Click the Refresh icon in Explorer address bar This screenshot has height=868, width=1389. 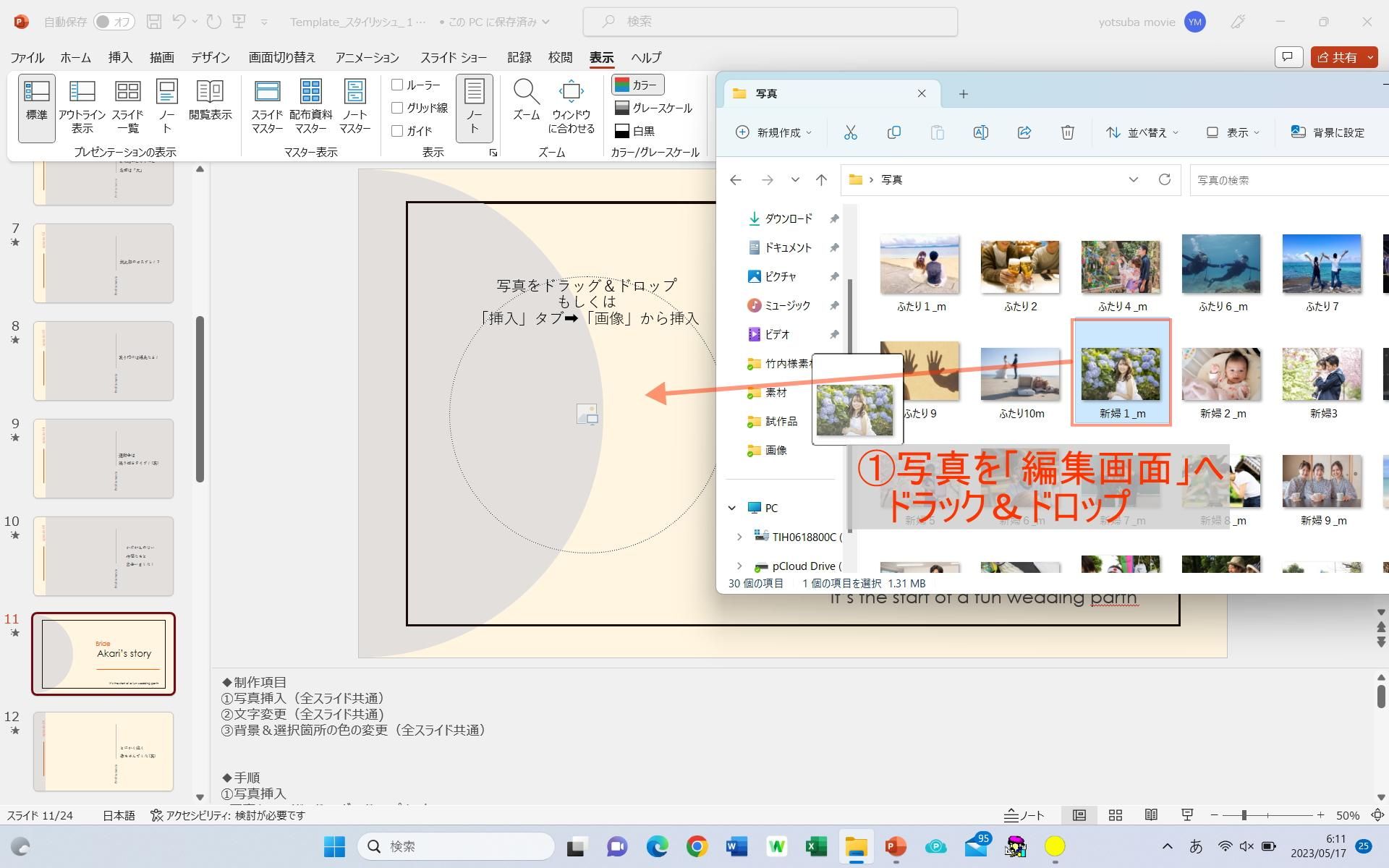click(1164, 179)
